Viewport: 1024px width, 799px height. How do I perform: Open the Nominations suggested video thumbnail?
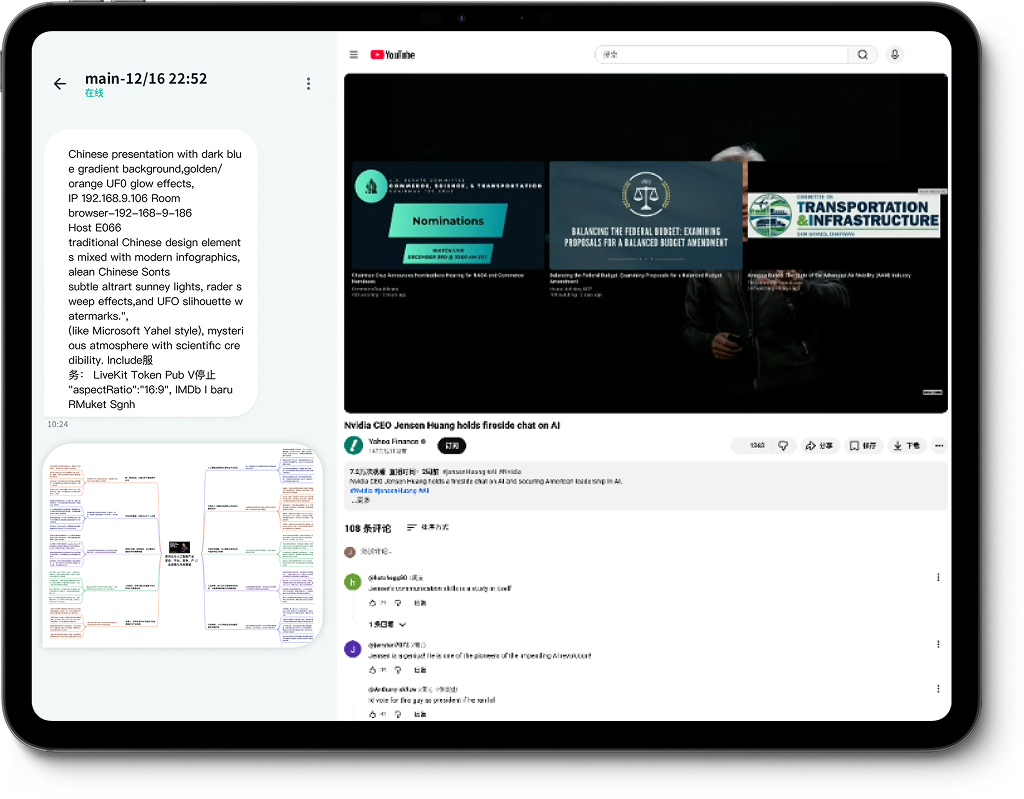coord(447,215)
